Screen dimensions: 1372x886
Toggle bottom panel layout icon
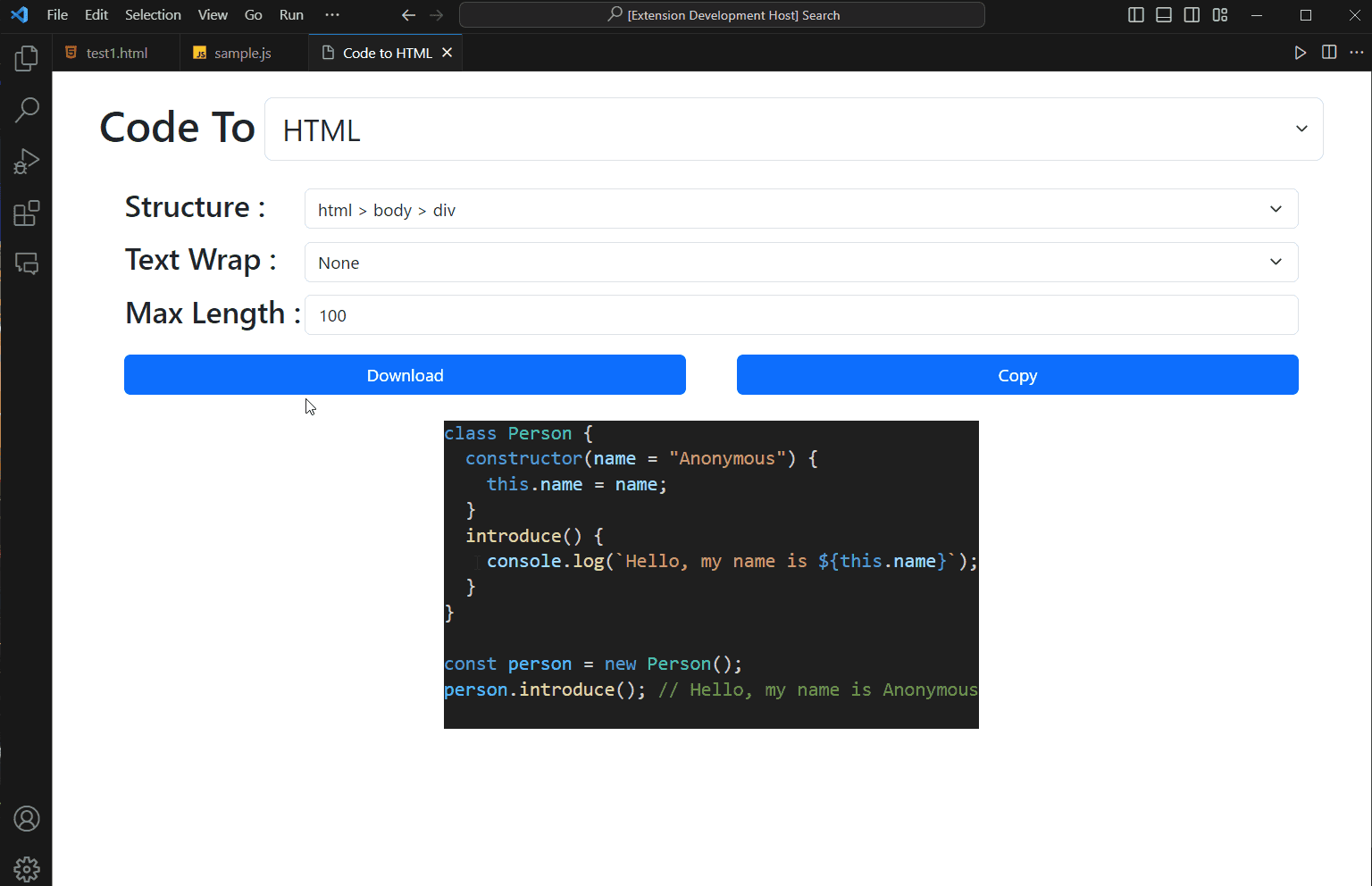(x=1164, y=15)
